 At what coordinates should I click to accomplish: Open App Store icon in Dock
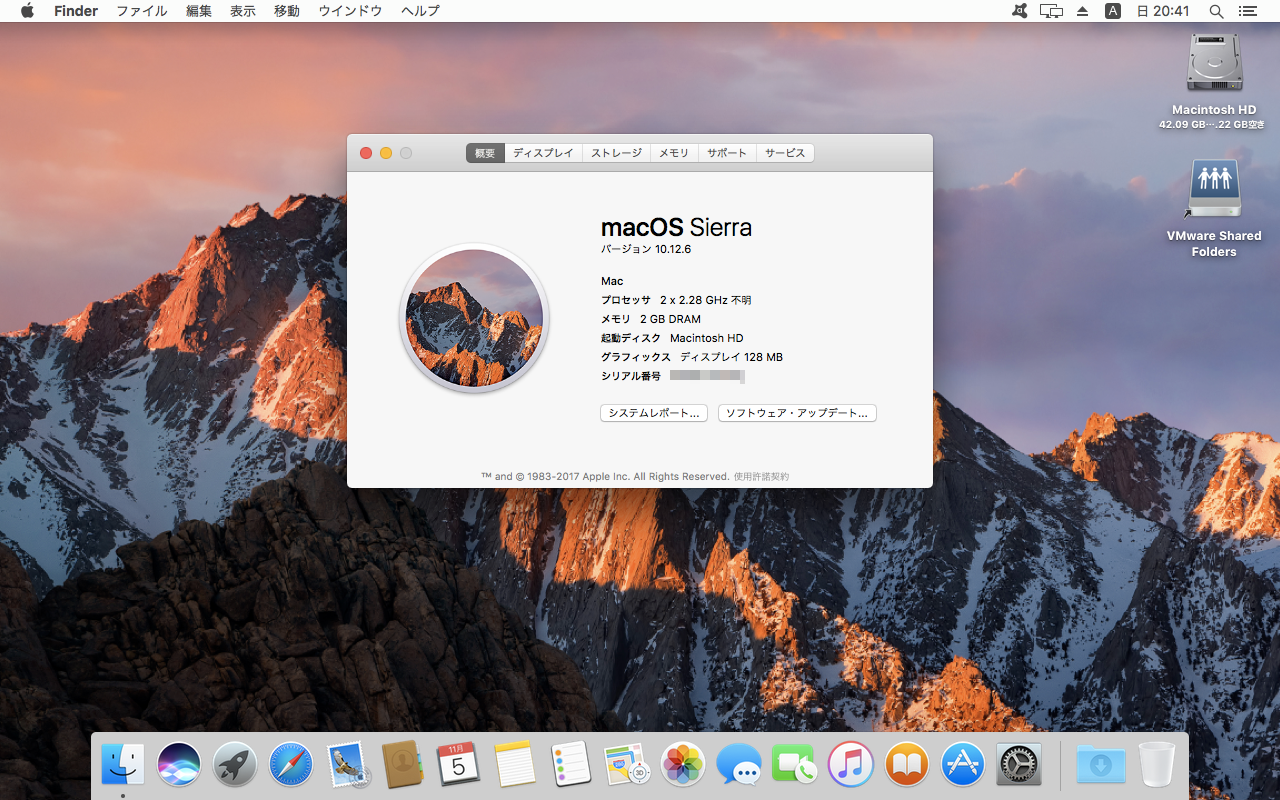coord(963,765)
